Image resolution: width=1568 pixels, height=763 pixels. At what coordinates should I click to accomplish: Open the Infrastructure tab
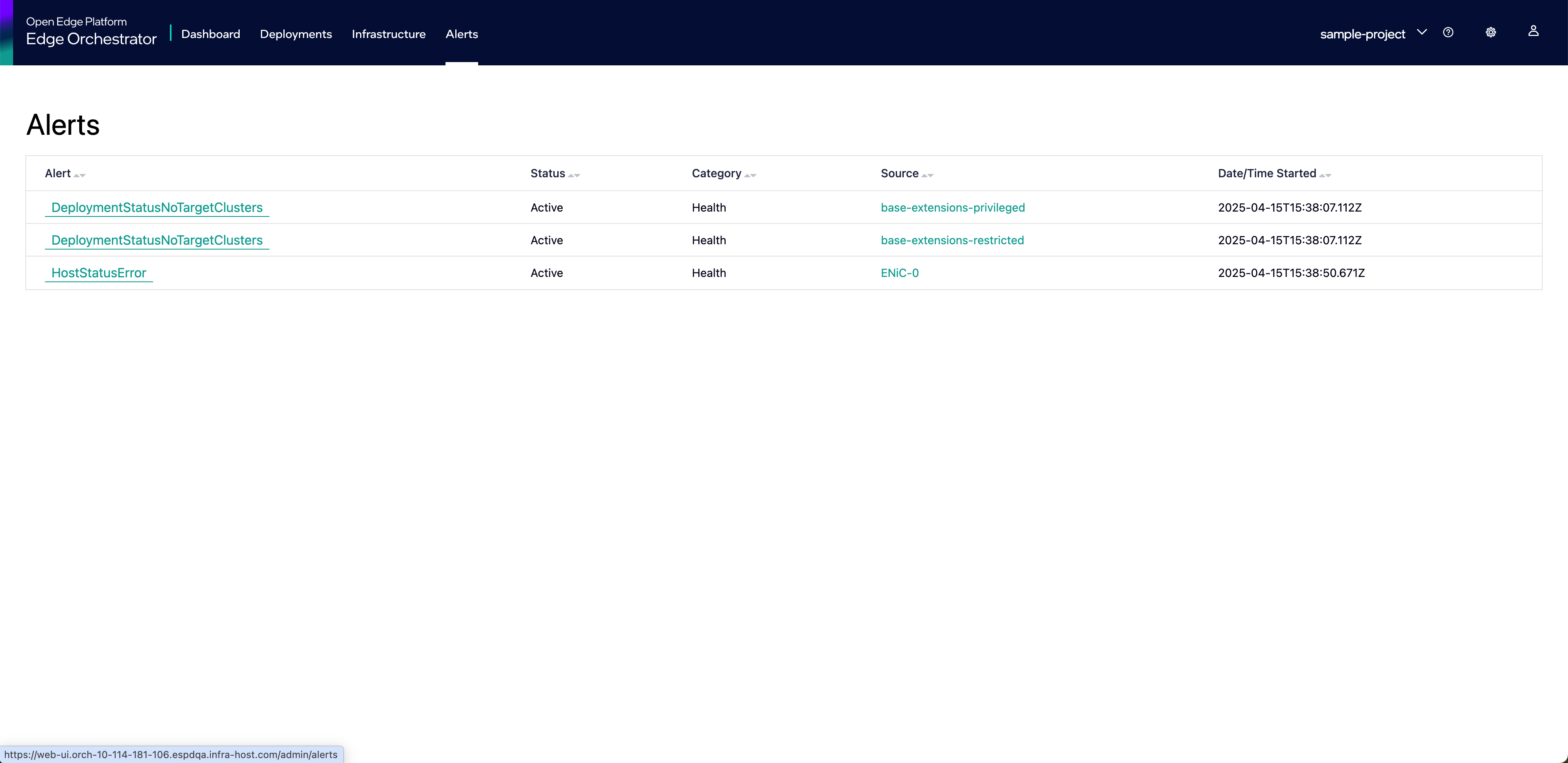click(x=388, y=34)
